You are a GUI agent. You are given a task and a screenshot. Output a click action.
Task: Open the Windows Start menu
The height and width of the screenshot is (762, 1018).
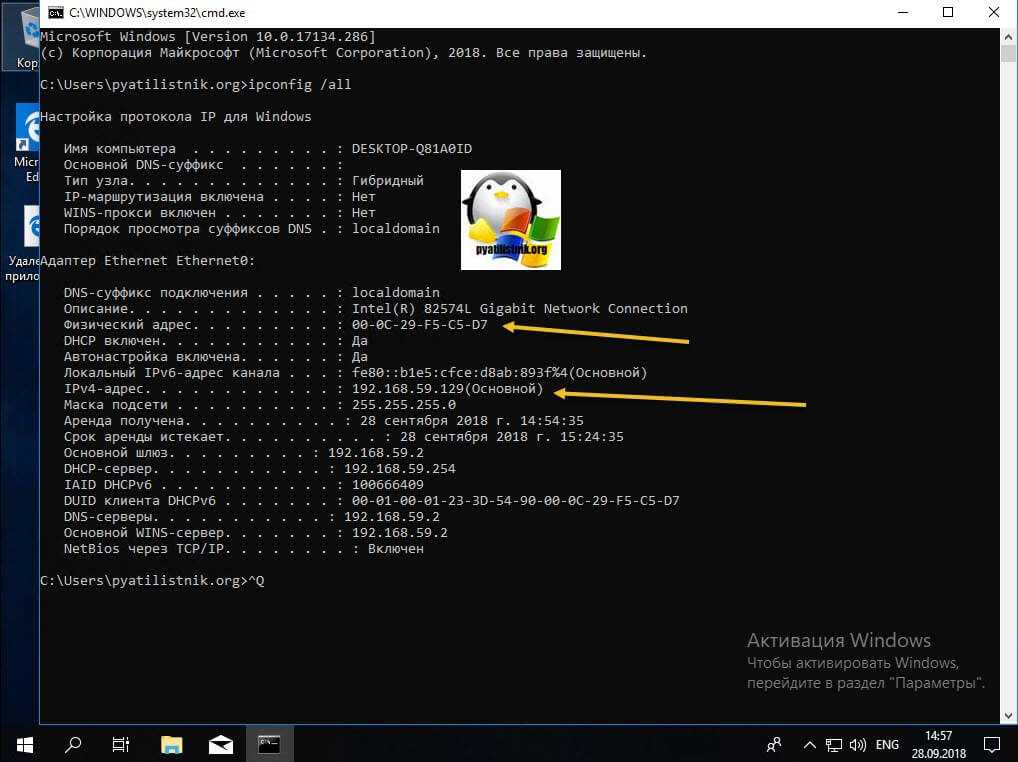(x=23, y=744)
